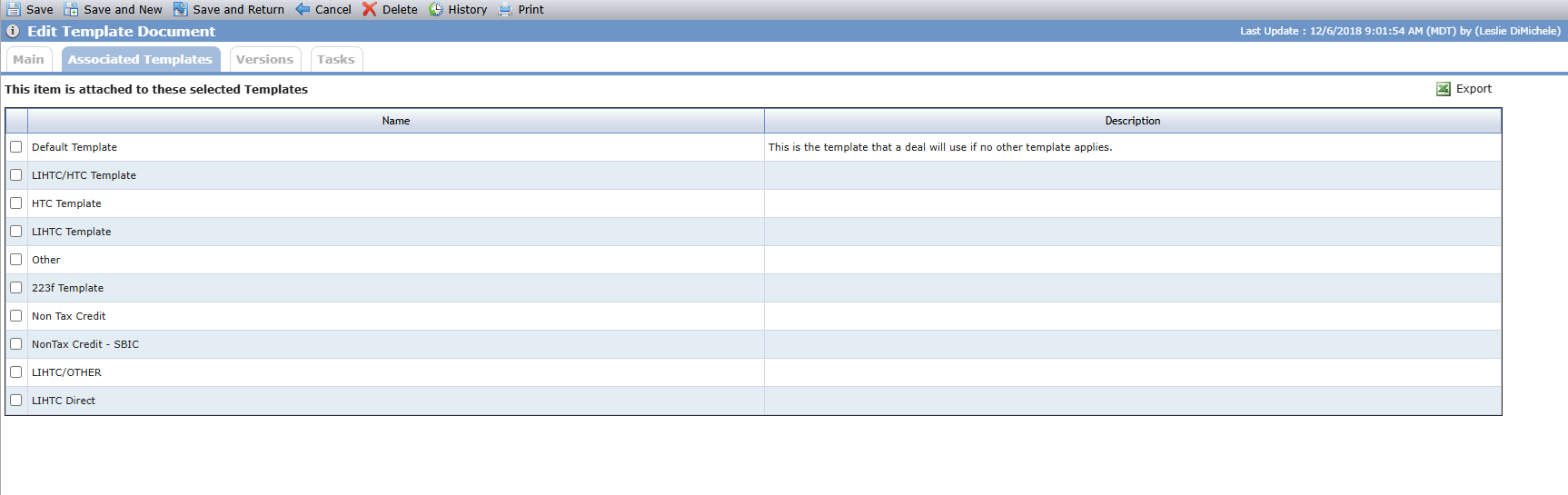Screen dimensions: 1568x495
Task: Click the Non Tax Credit name text
Action: (69, 316)
